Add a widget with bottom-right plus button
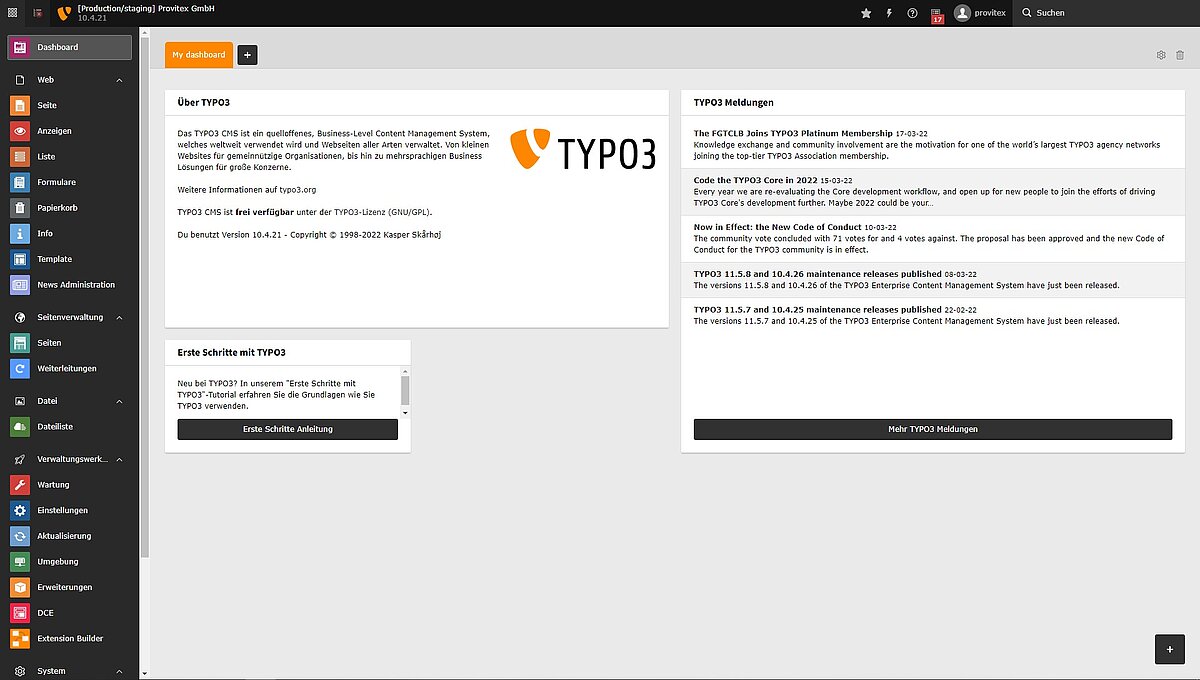1200x680 pixels. click(x=1169, y=649)
